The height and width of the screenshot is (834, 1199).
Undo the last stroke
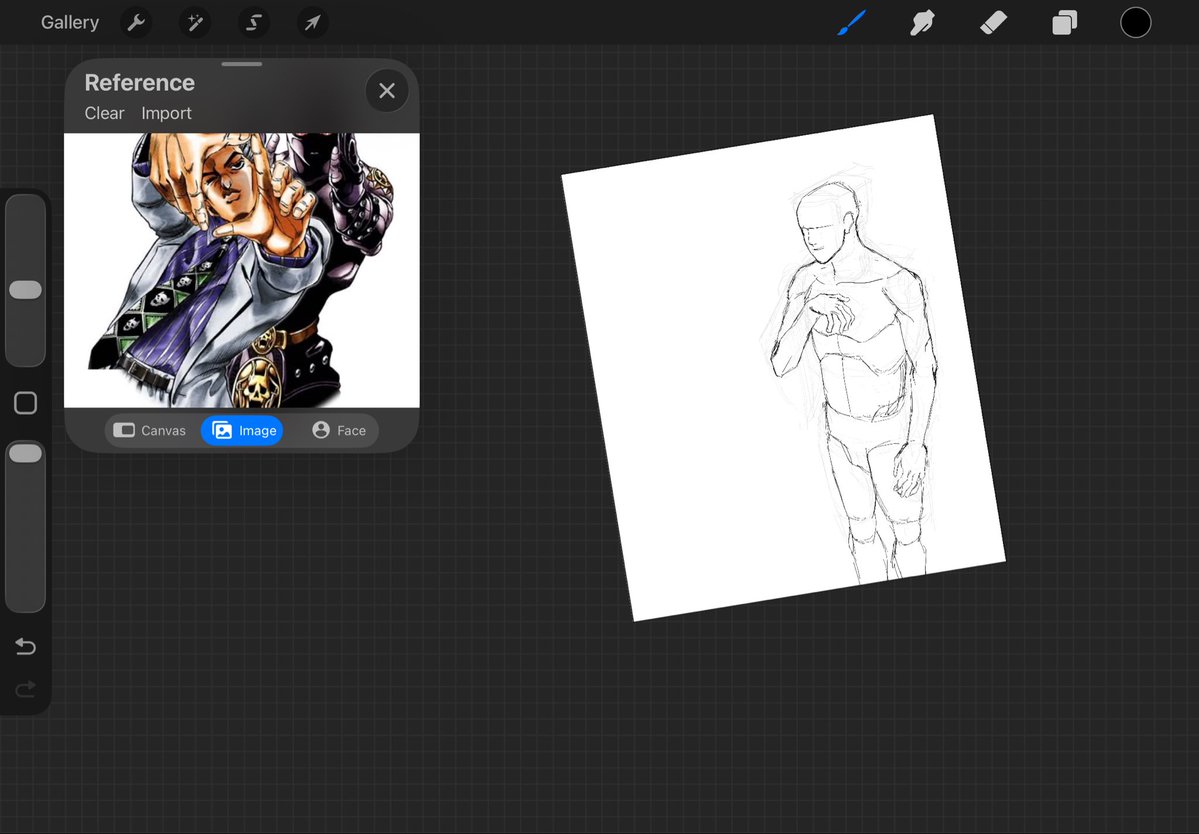[25, 647]
